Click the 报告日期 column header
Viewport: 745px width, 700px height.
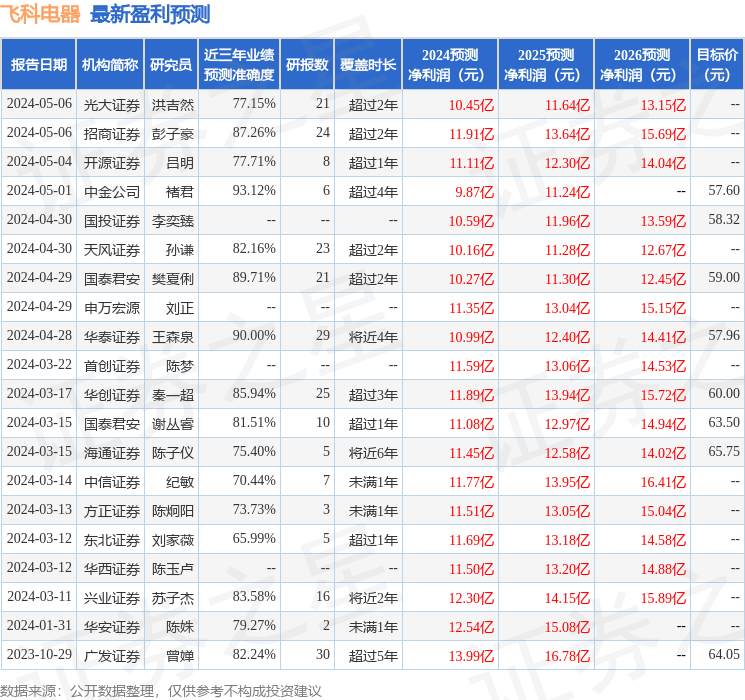point(38,65)
